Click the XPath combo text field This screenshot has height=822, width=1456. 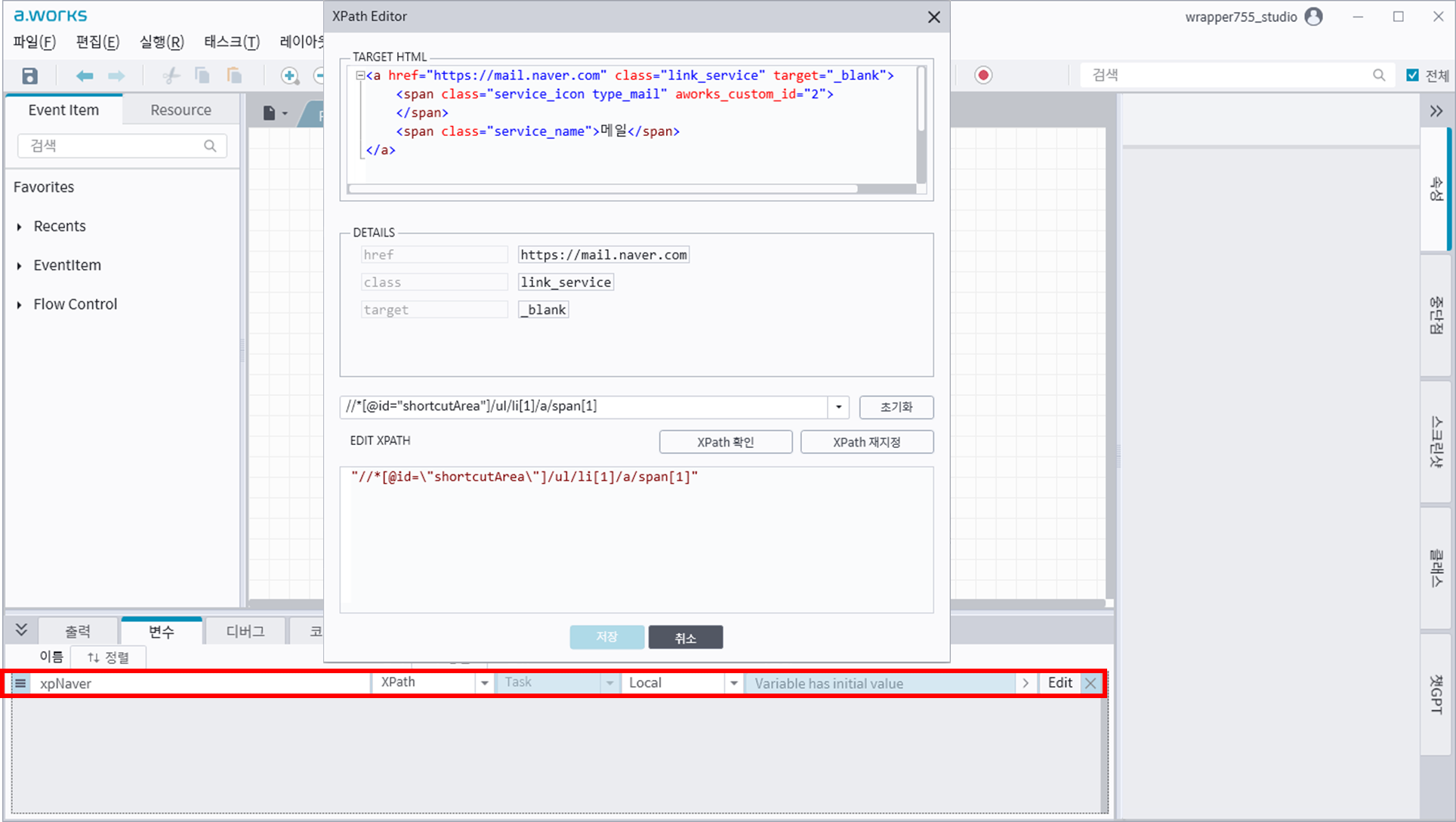coord(584,406)
